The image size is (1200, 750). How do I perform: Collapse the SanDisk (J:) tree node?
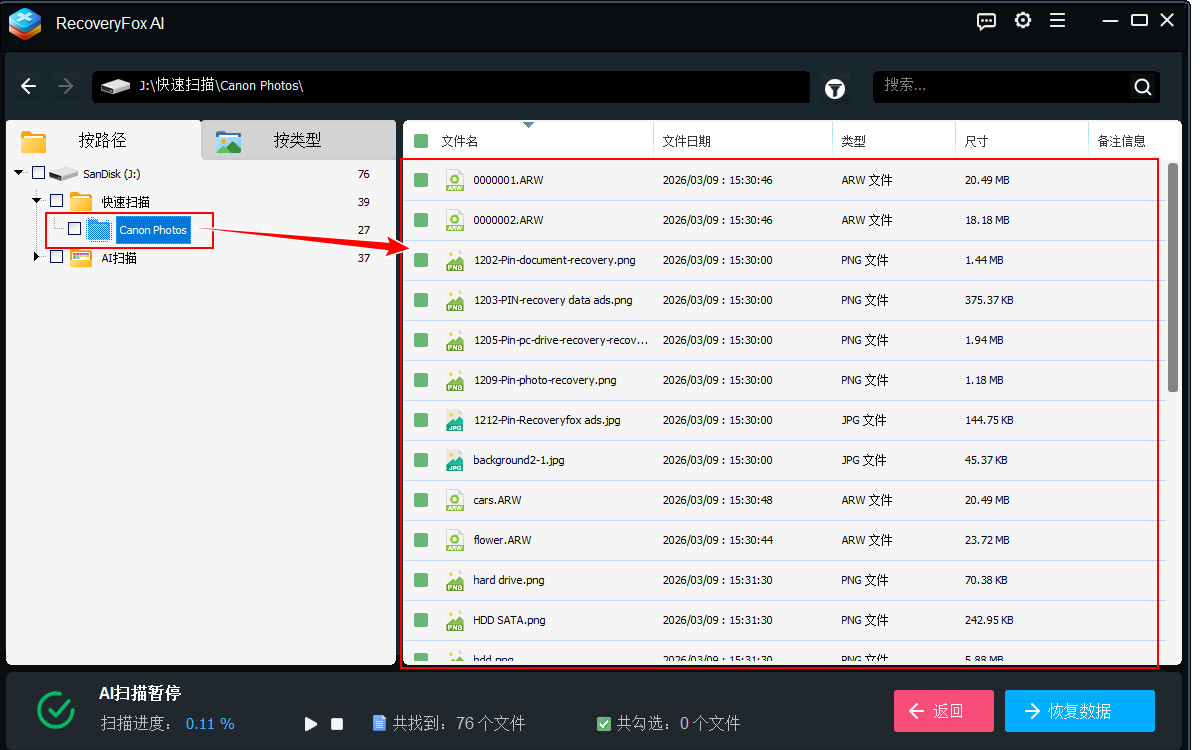click(x=19, y=173)
